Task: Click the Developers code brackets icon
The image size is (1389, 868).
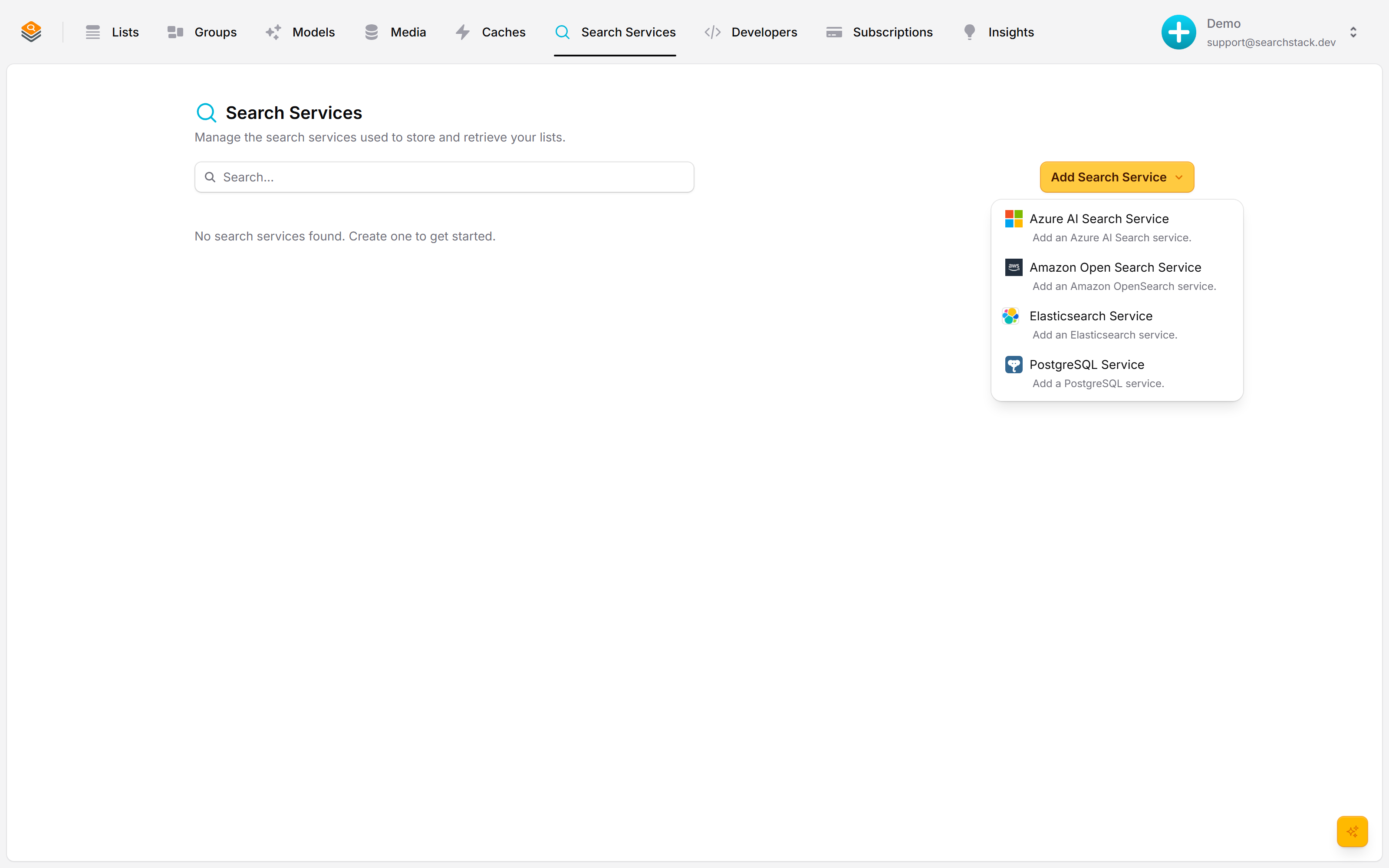Action: (x=712, y=32)
